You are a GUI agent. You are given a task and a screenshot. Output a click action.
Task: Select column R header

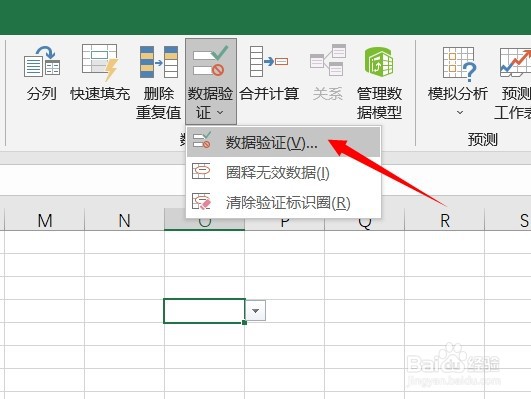point(445,220)
